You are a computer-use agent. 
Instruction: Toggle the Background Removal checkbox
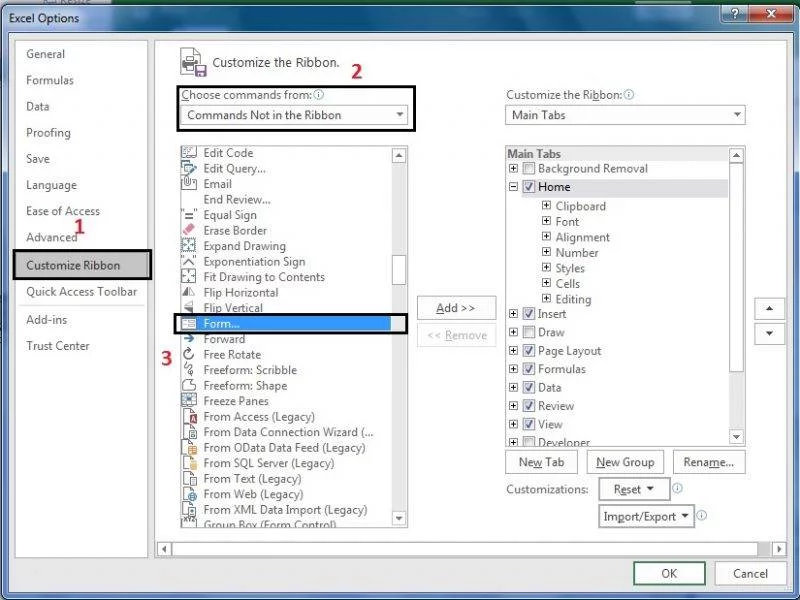[529, 168]
